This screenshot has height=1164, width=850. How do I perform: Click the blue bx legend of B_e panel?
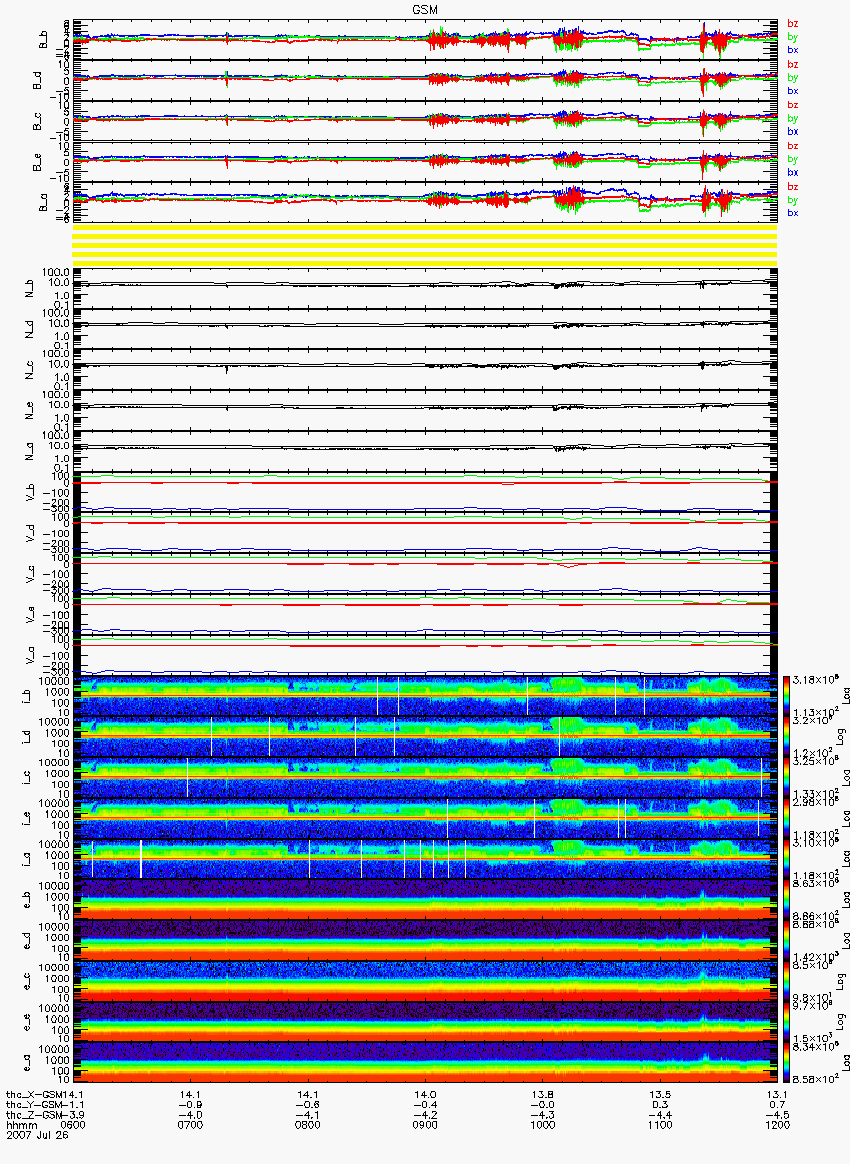point(793,172)
